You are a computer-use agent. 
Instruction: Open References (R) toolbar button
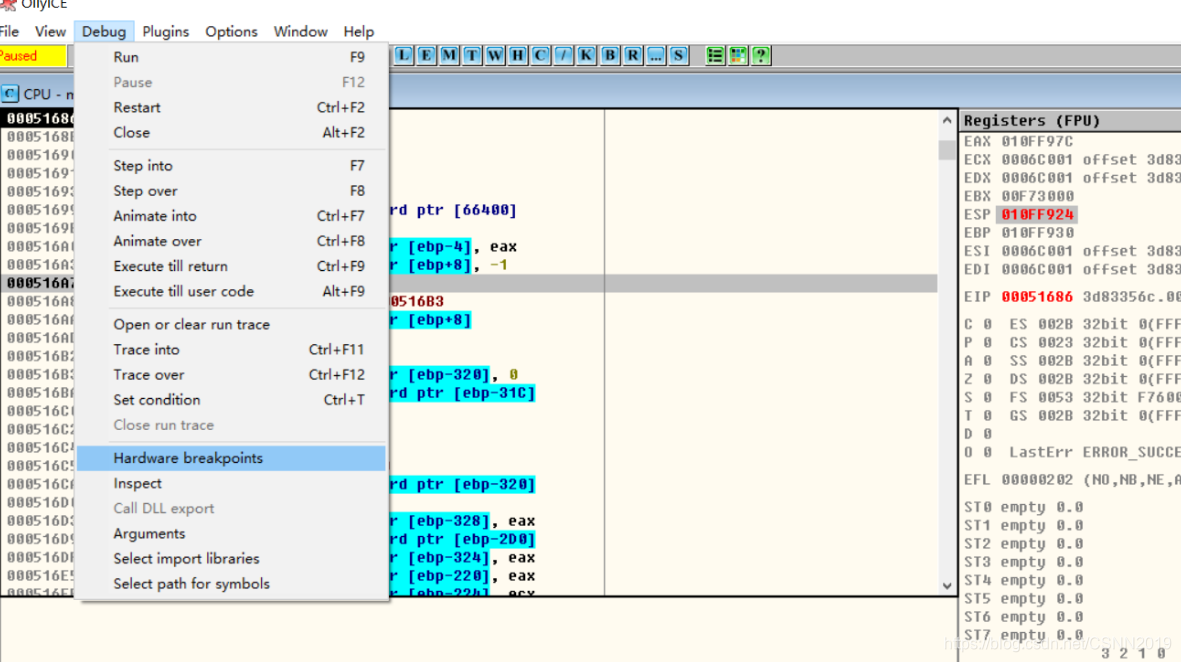tap(633, 55)
